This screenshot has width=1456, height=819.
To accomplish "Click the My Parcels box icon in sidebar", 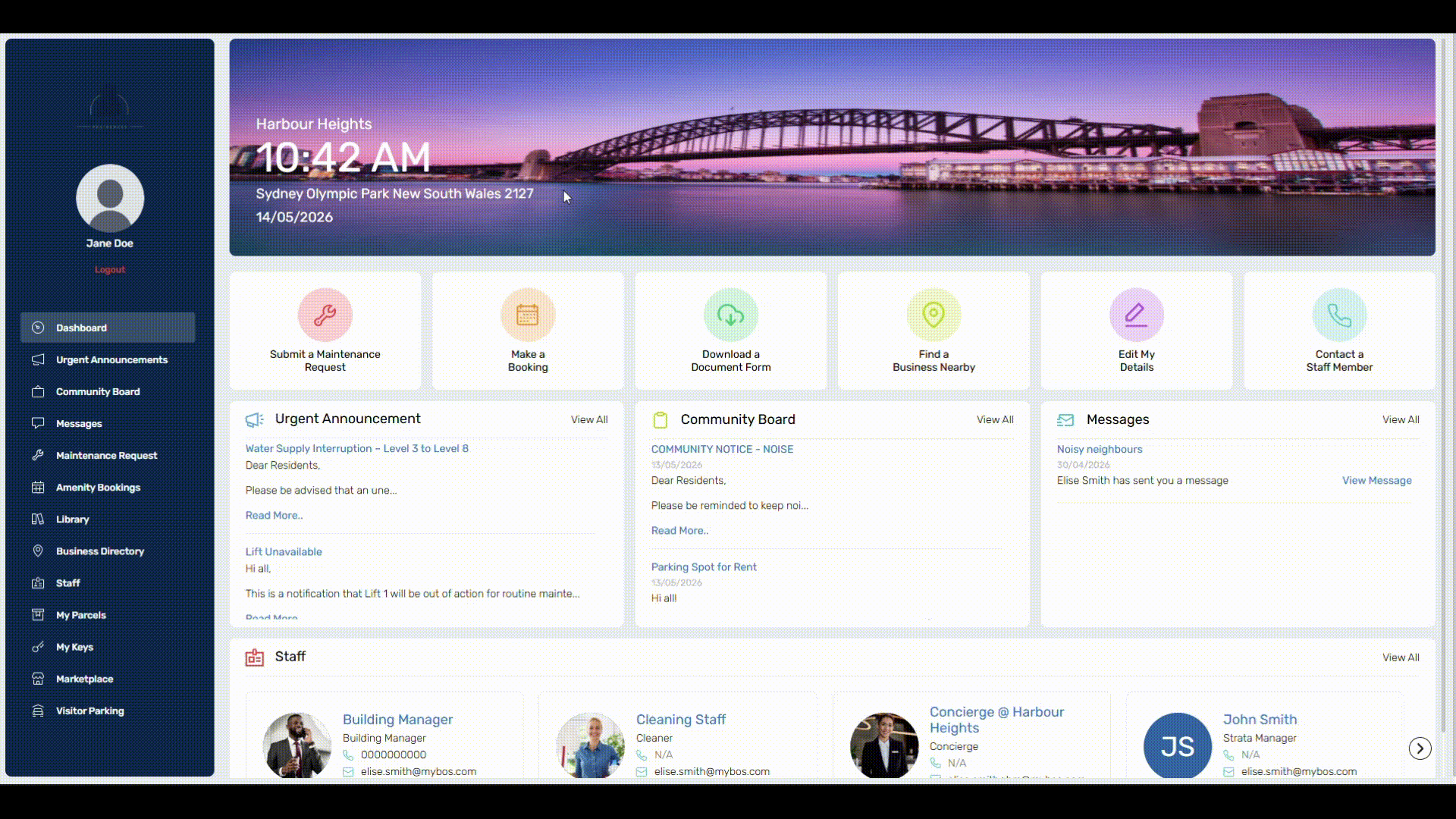I will pos(38,614).
